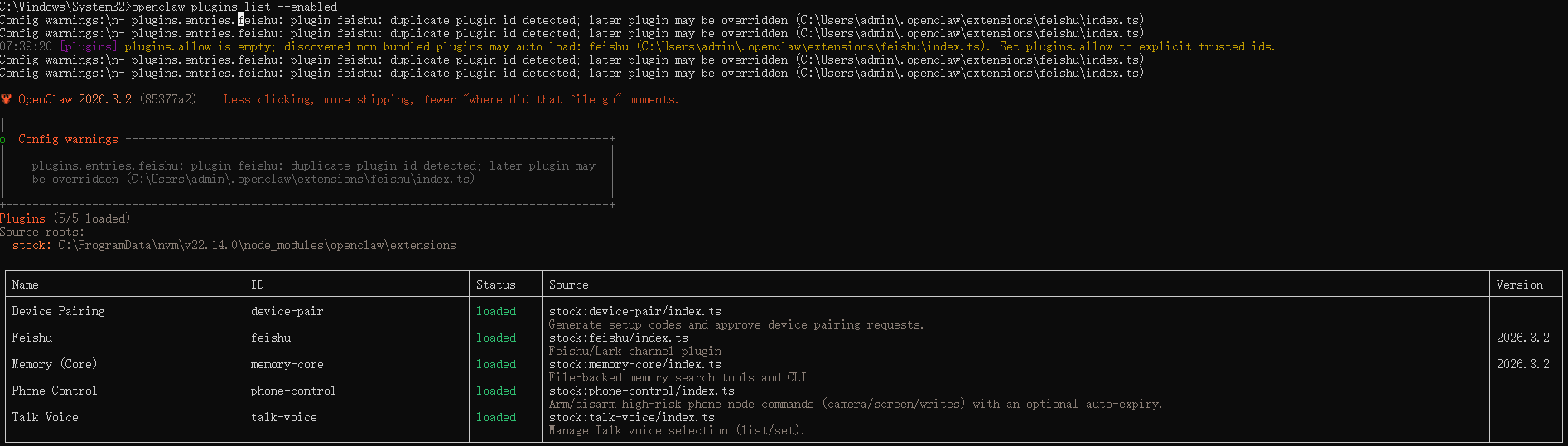Viewport: 1568px width, 446px height.
Task: Click version '2026.3.2' in Feishu row
Action: (1523, 338)
